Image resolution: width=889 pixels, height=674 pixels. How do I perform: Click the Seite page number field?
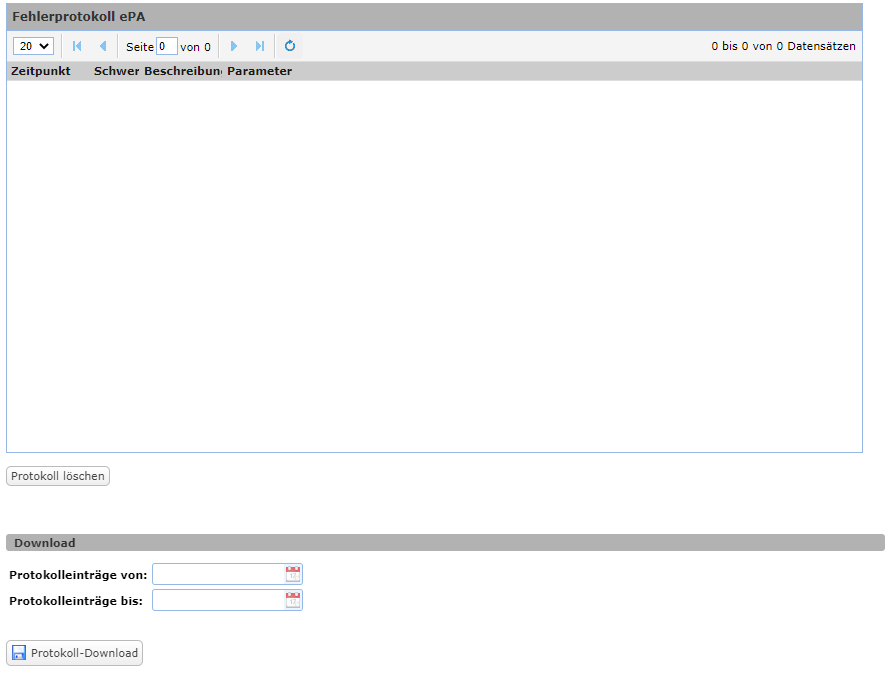(167, 46)
